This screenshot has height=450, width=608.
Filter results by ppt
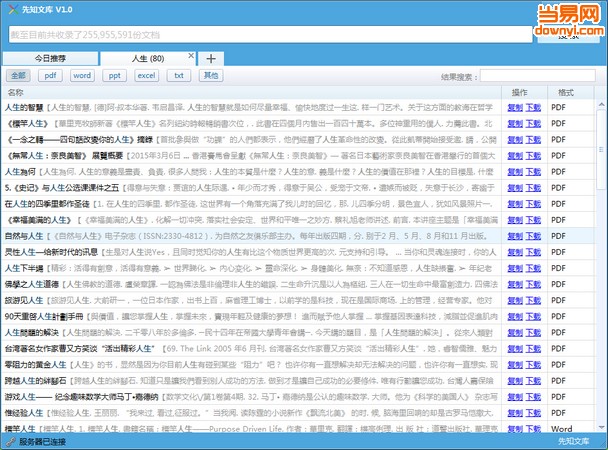pyautogui.click(x=115, y=76)
